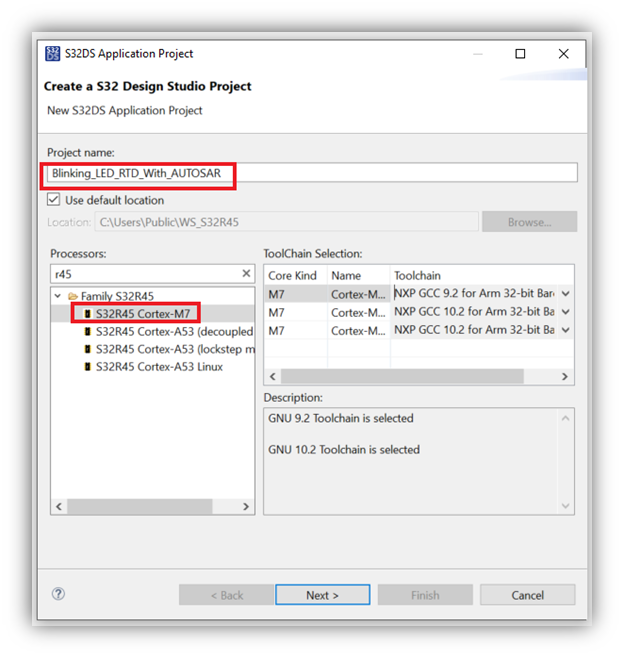Uncheck the Use default location checkbox

[x=54, y=200]
